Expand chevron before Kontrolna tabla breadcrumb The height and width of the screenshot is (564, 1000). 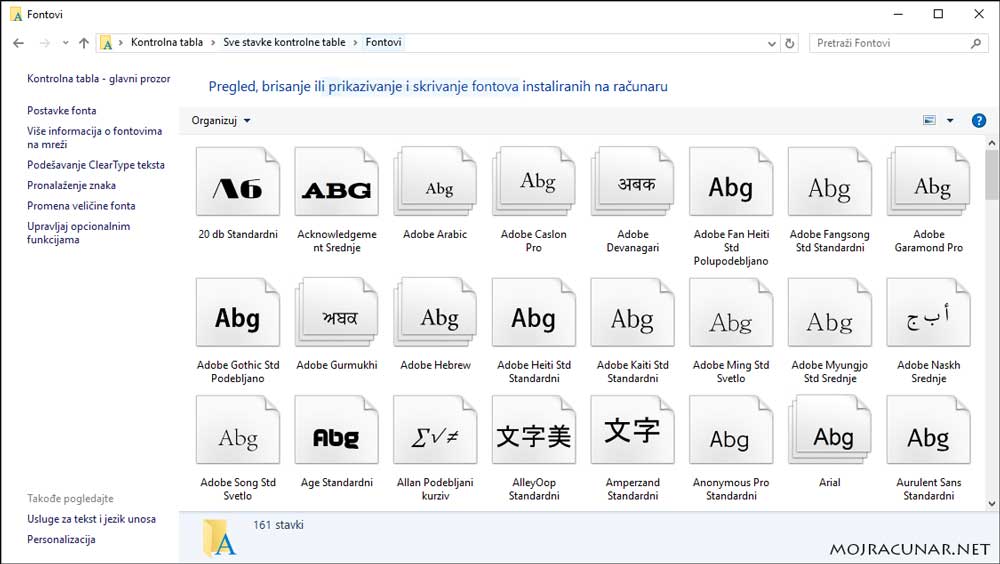coord(121,43)
